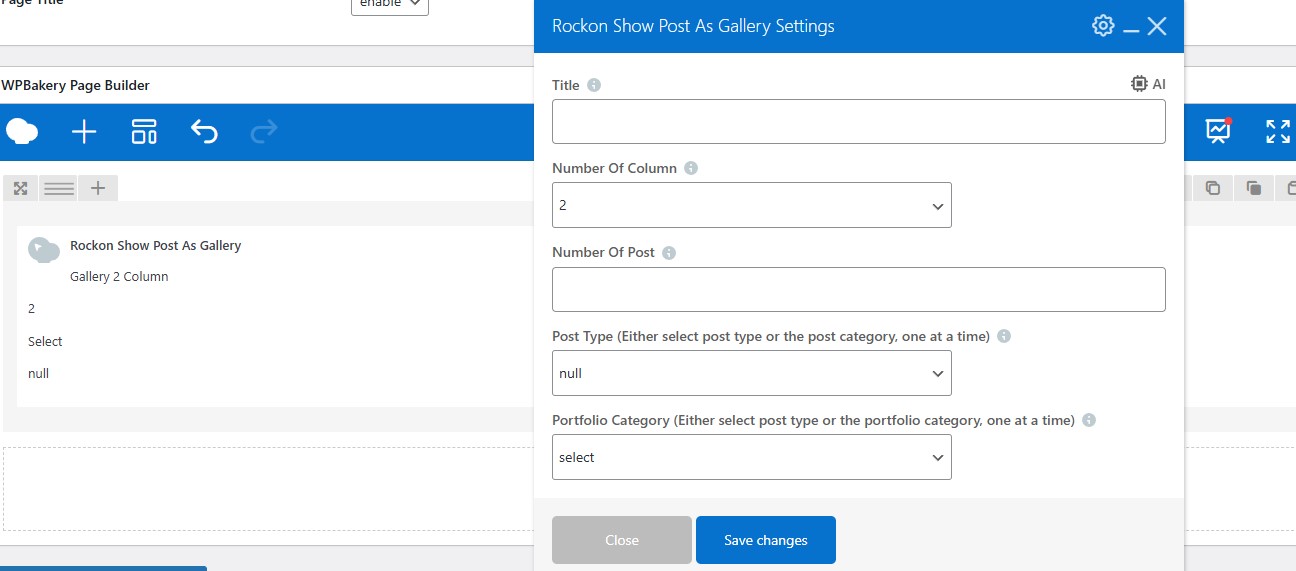
Task: Click the Title input field
Action: click(858, 121)
